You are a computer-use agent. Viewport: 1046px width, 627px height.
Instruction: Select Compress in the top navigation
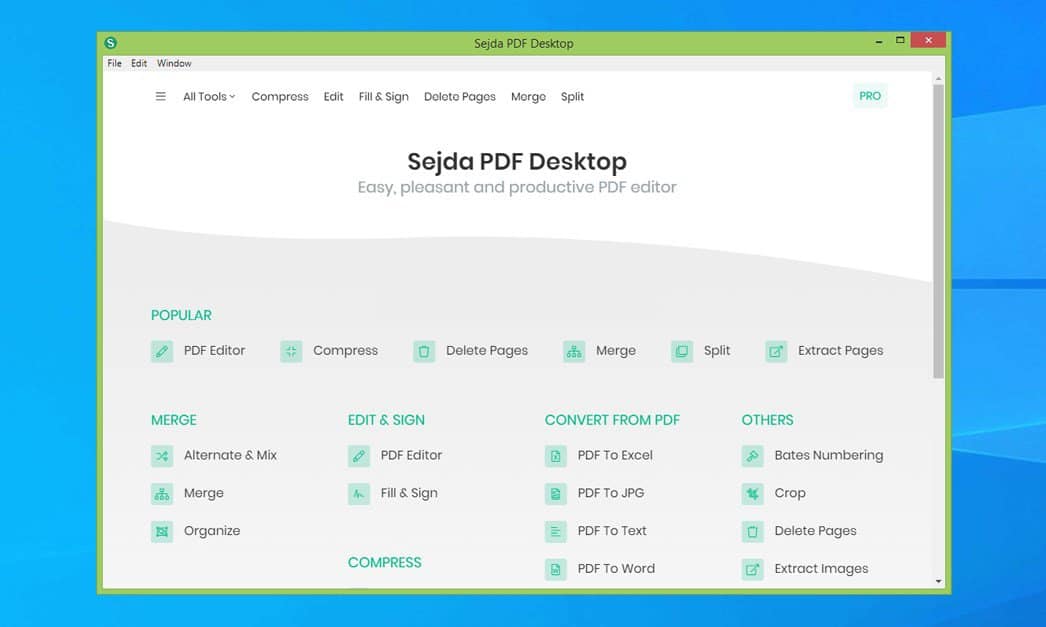(280, 97)
